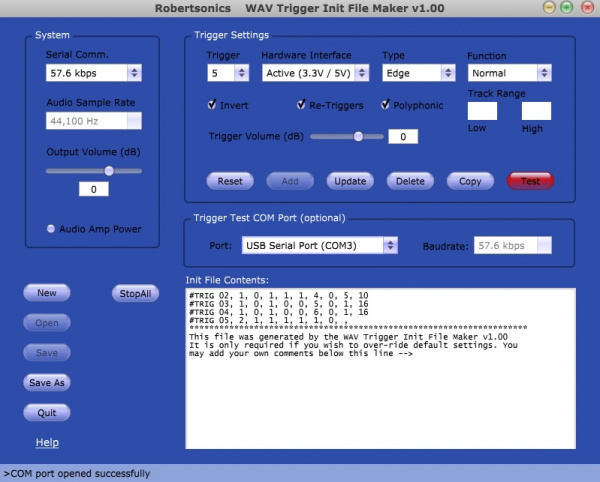Screen dimensions: 600x482
Task: Click the Save button
Action: (x=47, y=353)
